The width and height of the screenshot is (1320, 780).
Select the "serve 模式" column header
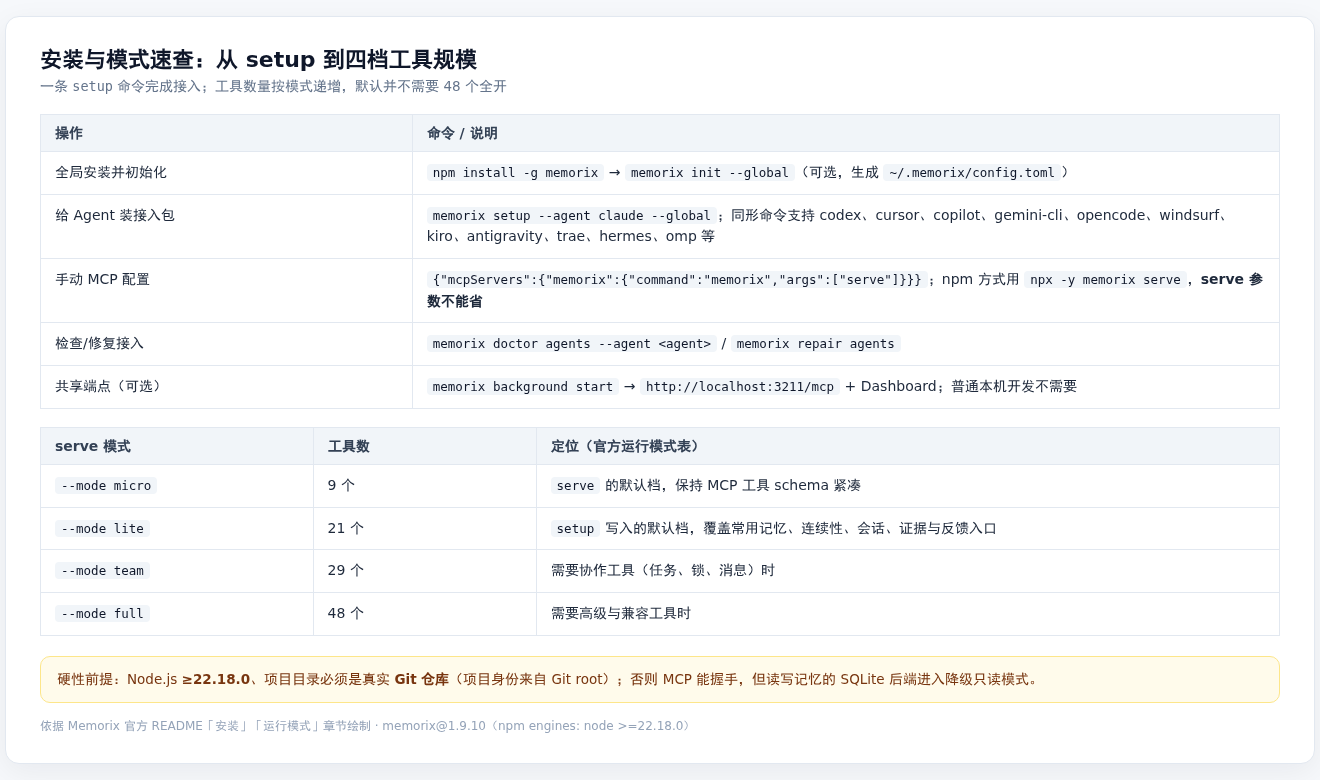point(177,446)
